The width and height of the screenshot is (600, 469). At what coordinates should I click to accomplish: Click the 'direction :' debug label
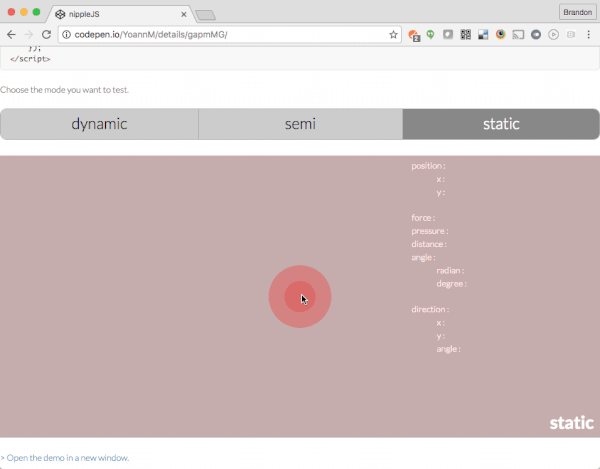(430, 309)
